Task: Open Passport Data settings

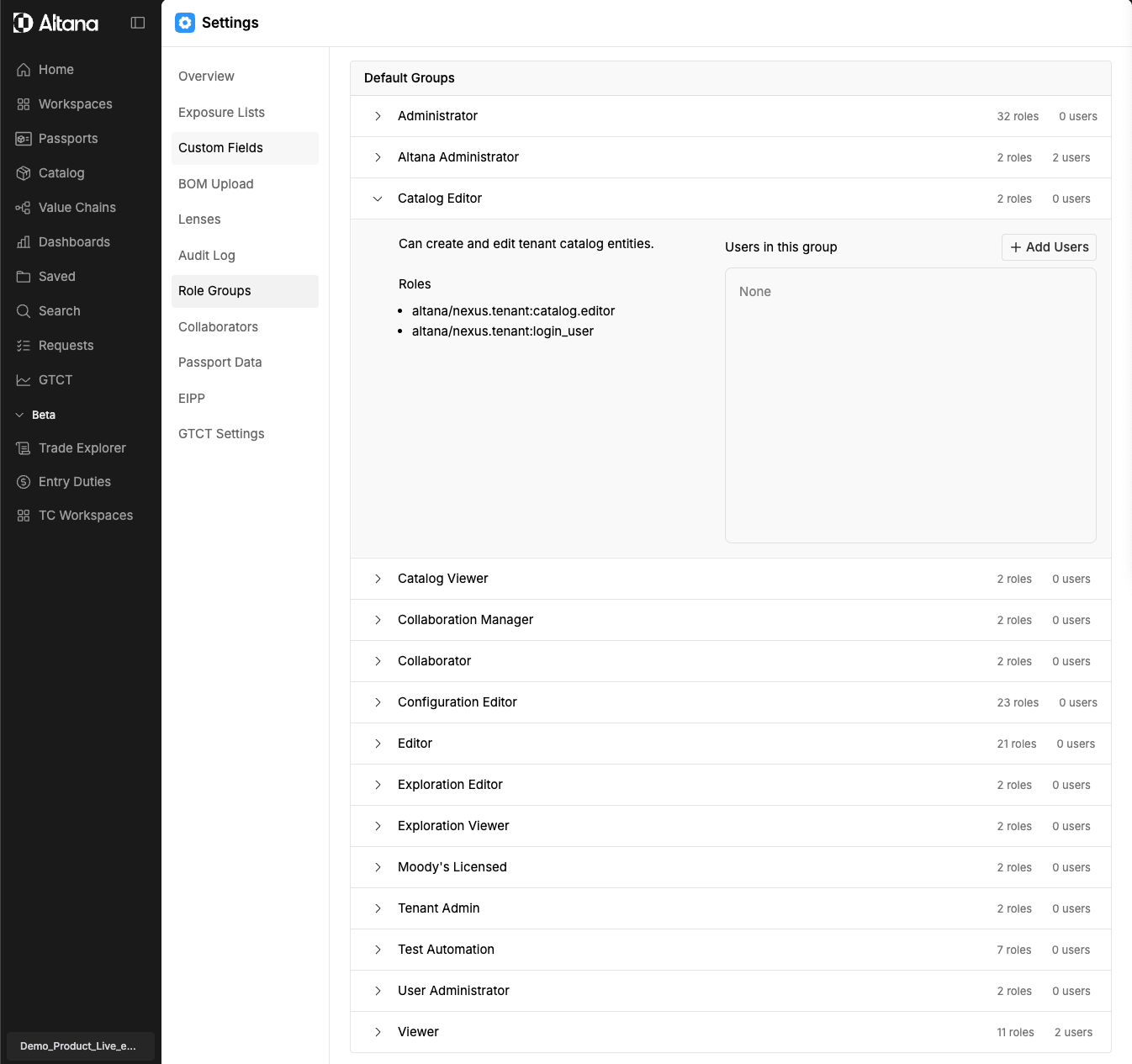Action: click(245, 363)
